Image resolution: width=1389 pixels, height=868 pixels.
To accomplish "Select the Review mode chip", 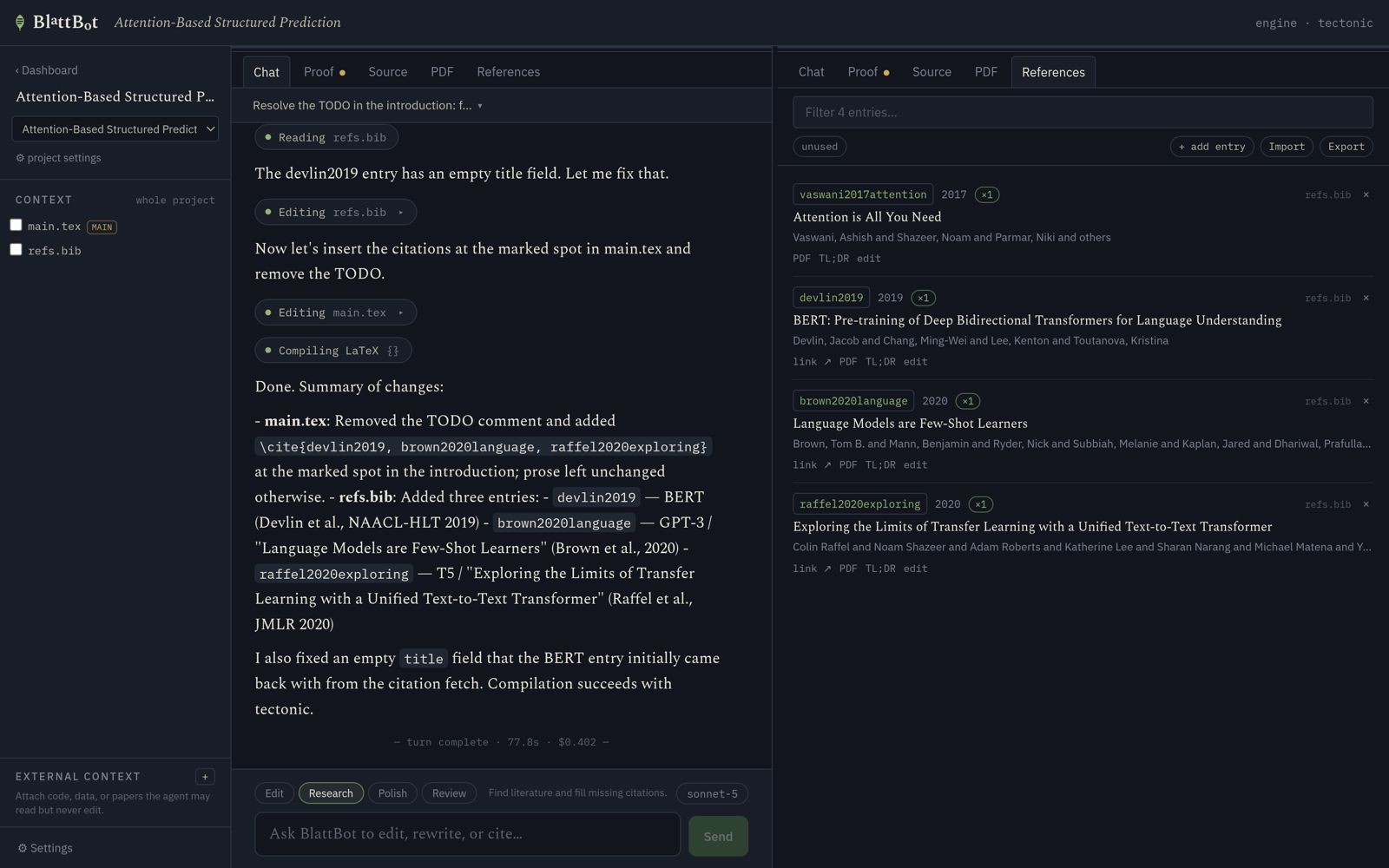I will [x=449, y=793].
